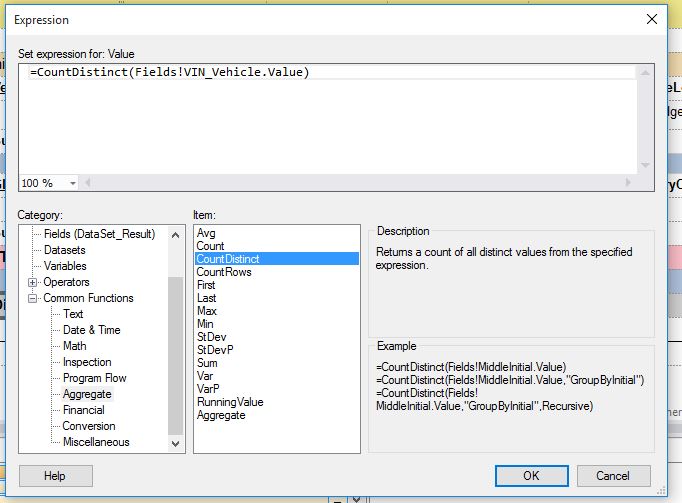The width and height of the screenshot is (682, 503).
Task: Choose the Miscellaneous category
Action: coord(96,442)
